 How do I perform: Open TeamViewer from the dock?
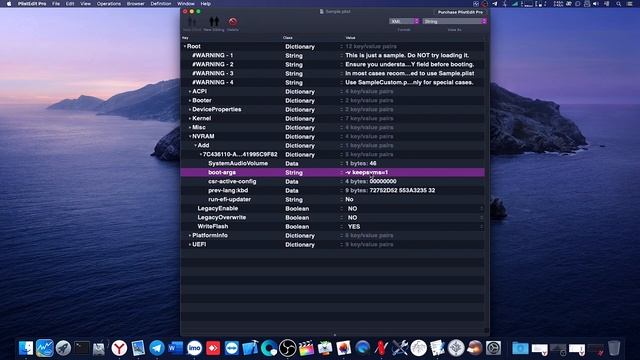point(232,348)
